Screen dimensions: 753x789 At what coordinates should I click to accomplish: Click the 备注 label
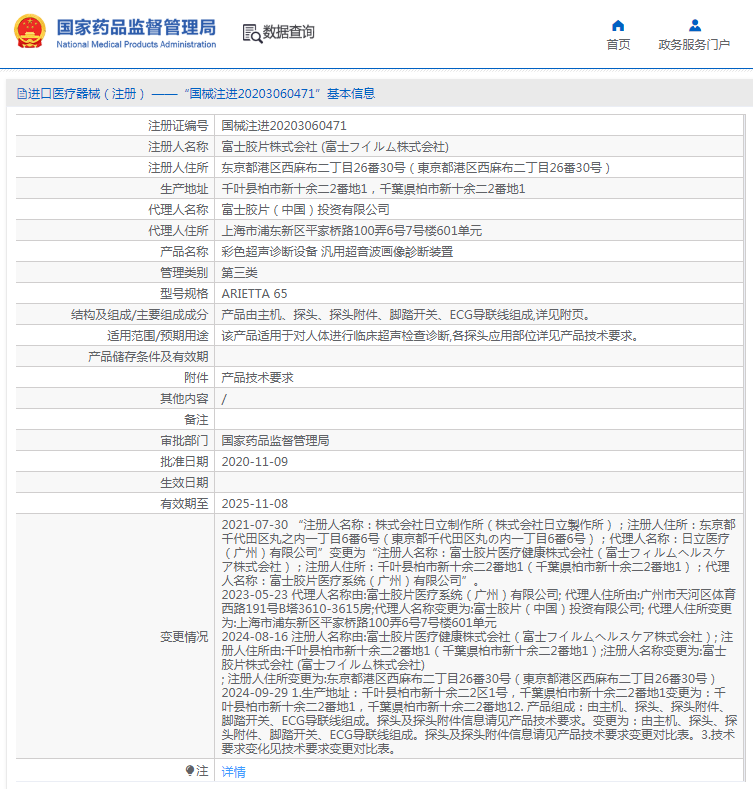196,420
